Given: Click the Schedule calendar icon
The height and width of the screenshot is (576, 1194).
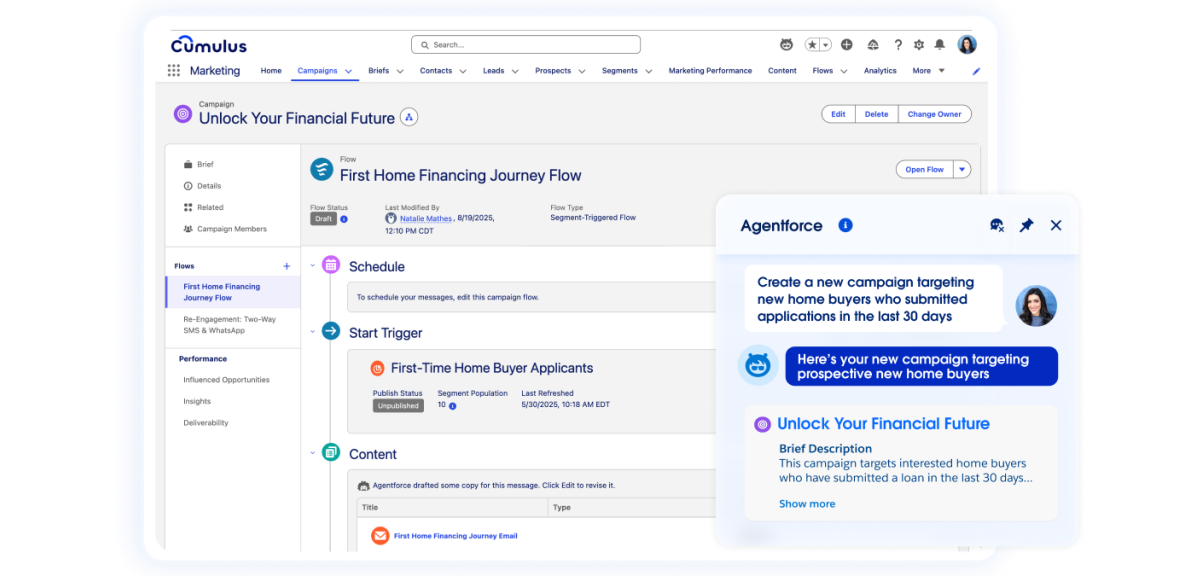Looking at the screenshot, I should (330, 265).
